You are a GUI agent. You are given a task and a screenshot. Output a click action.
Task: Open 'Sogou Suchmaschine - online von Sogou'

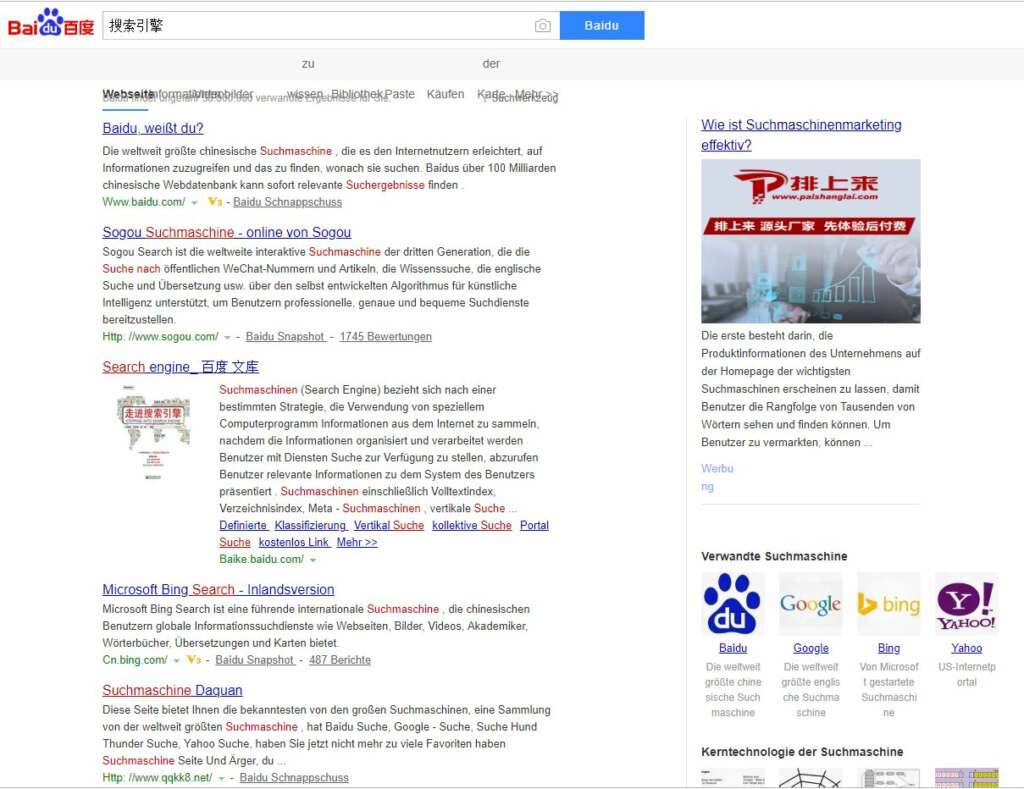click(x=227, y=232)
